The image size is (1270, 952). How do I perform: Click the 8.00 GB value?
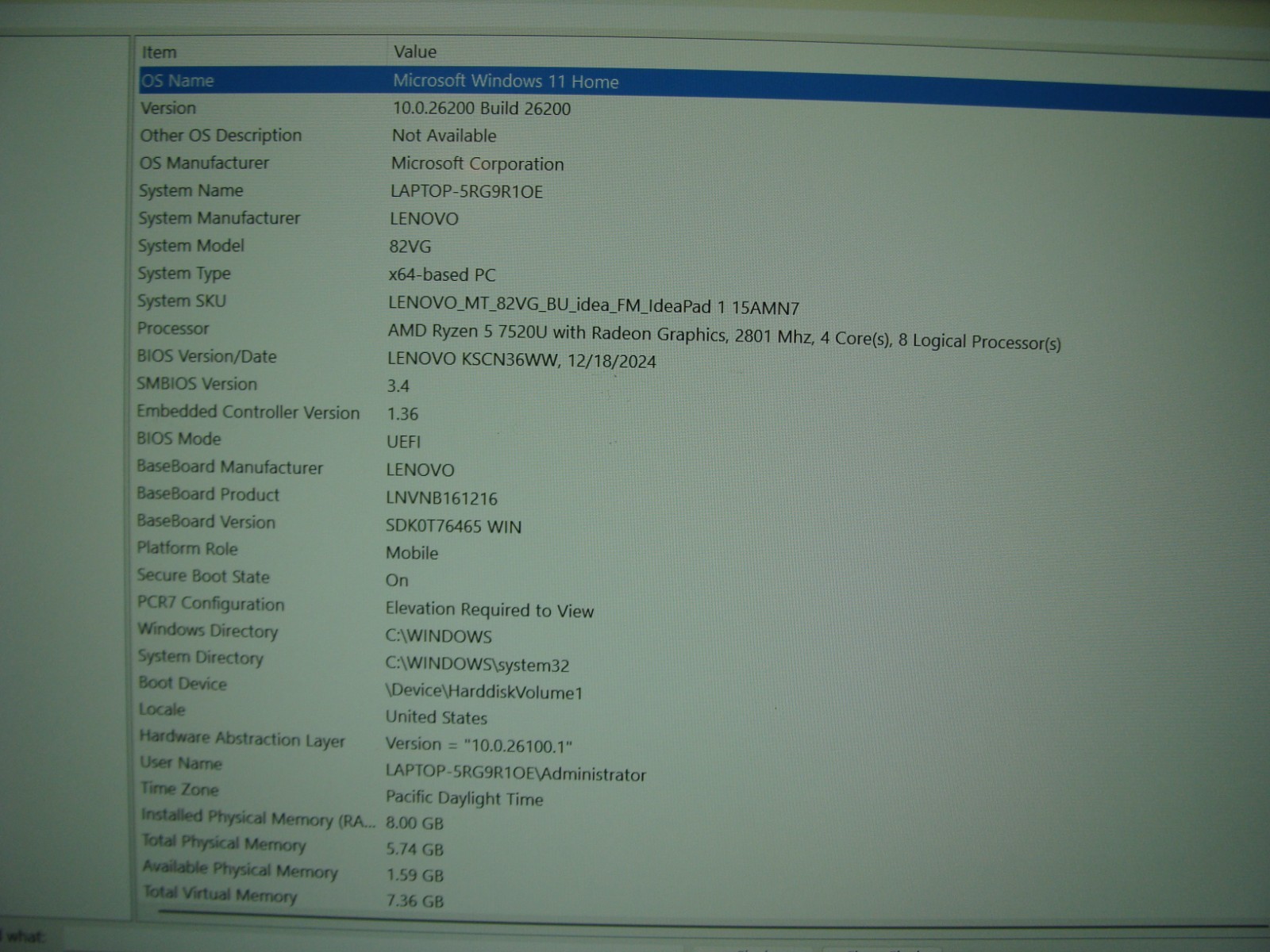click(x=415, y=823)
